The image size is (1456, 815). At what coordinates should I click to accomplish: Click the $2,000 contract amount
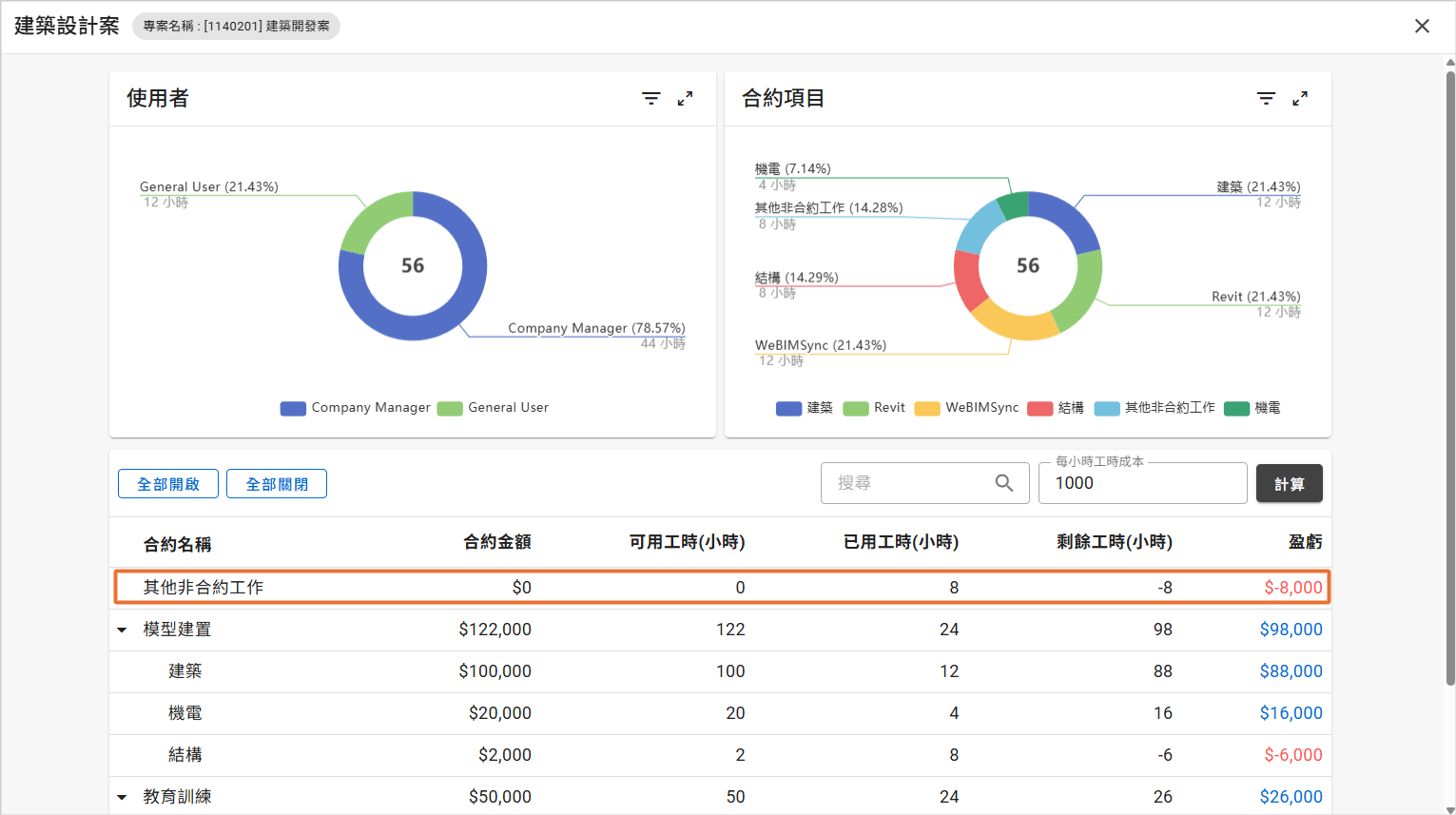click(x=505, y=755)
